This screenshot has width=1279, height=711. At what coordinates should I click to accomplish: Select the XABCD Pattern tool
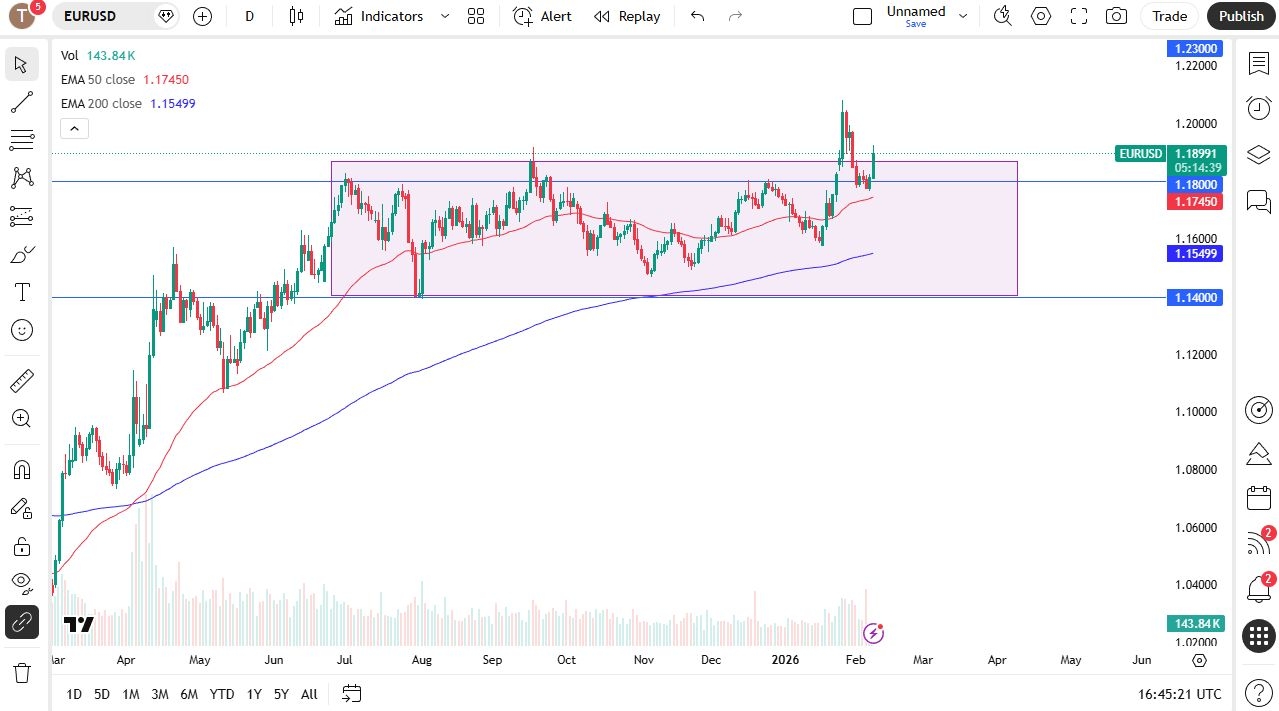click(x=22, y=177)
